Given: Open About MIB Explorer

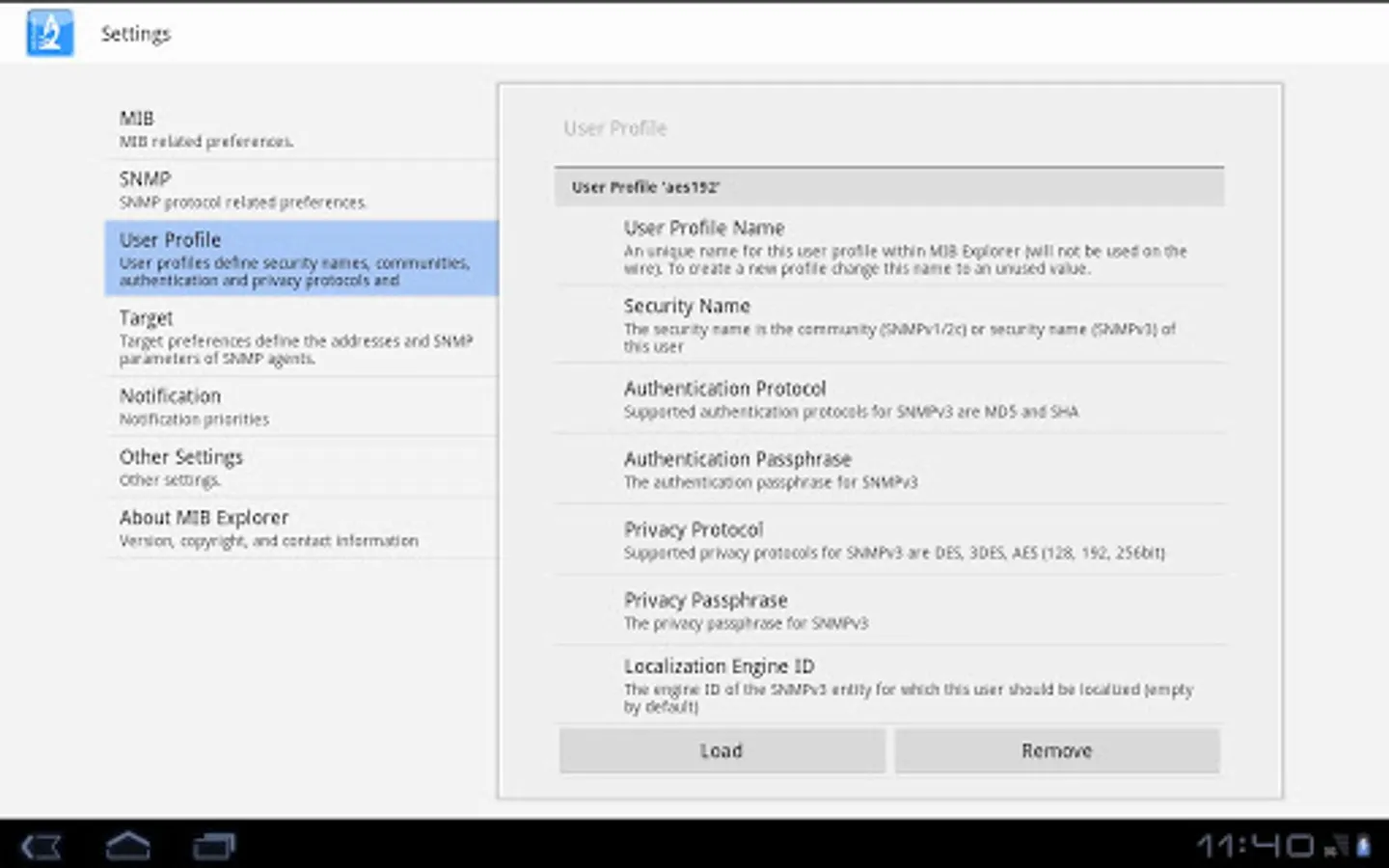Looking at the screenshot, I should point(301,529).
